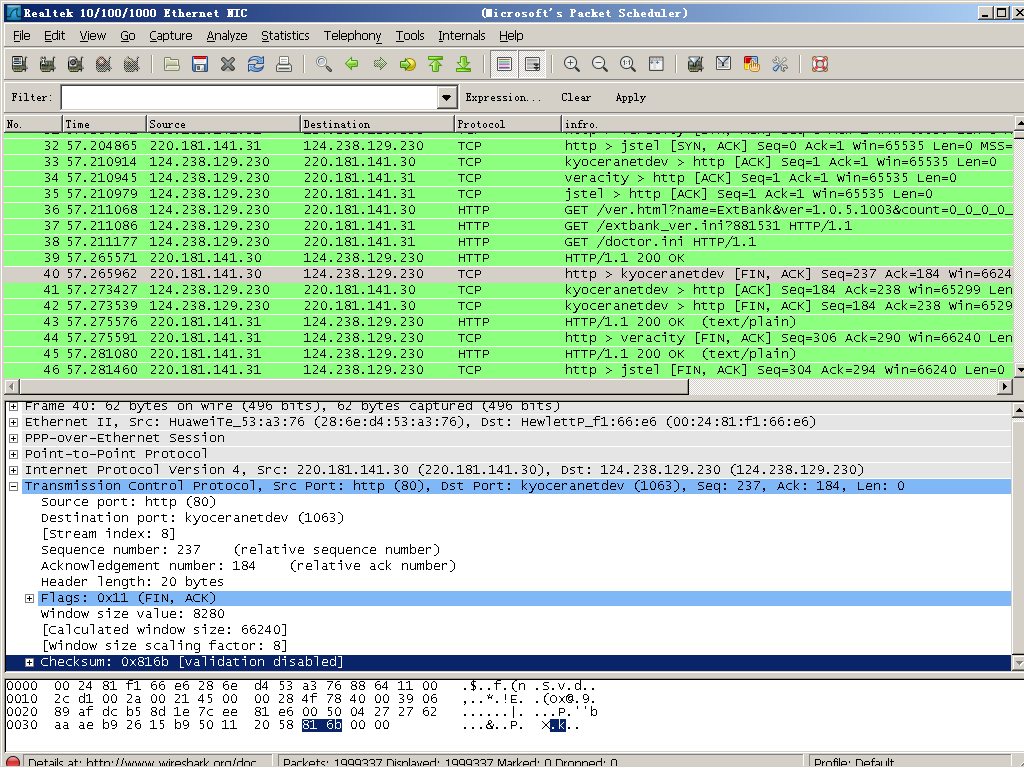Open the Analyze menu
Image resolution: width=1024 pixels, height=768 pixels.
(x=227, y=36)
